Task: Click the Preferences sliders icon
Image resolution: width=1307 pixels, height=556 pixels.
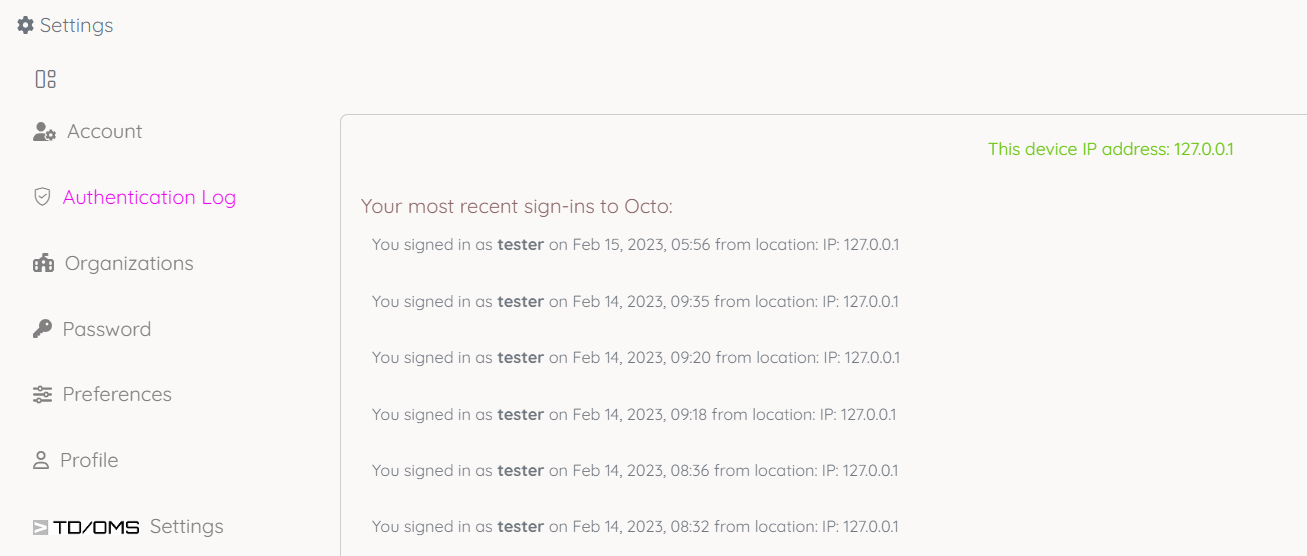Action: 42,395
